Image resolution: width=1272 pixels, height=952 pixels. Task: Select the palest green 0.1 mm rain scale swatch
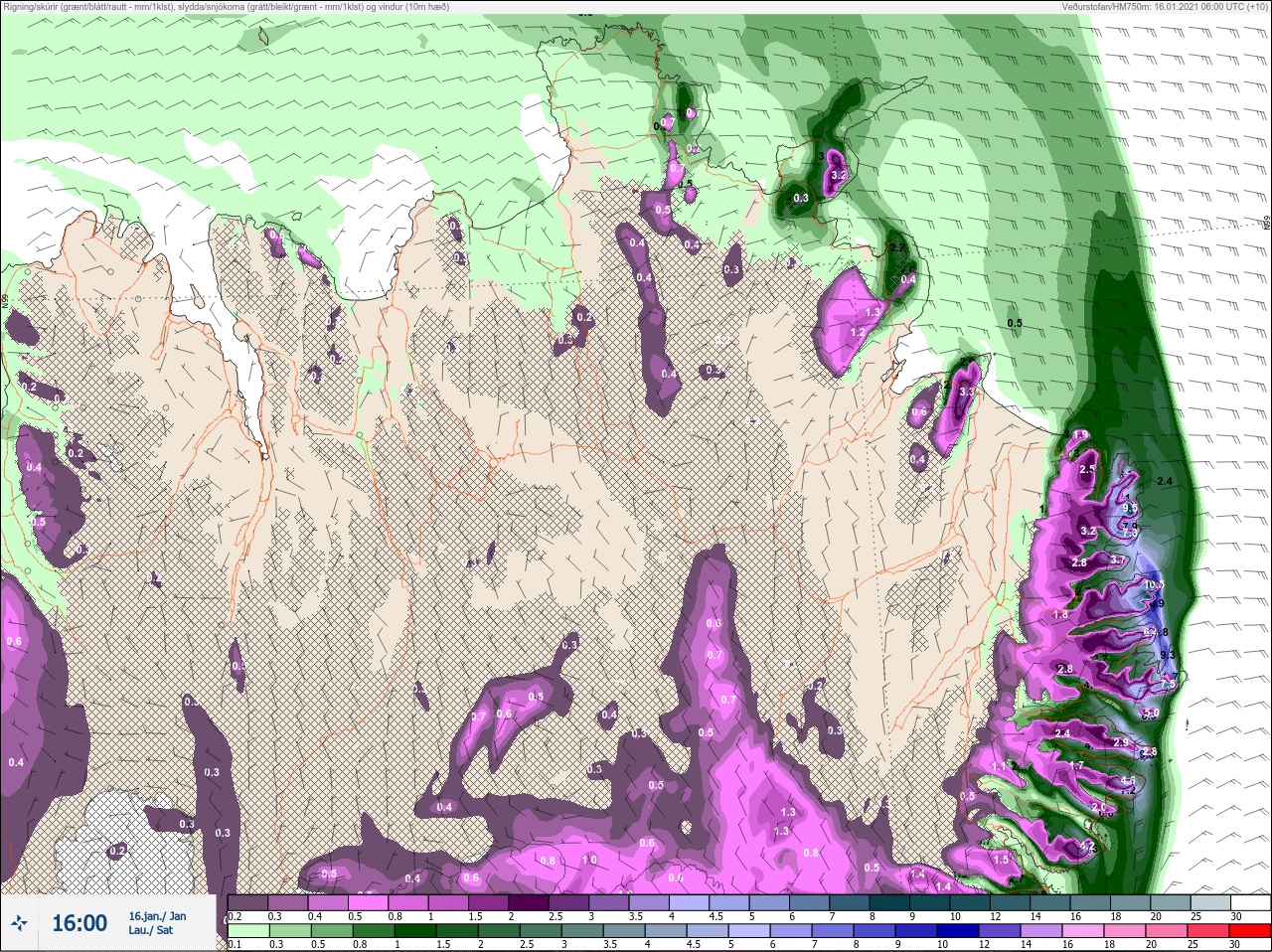[x=247, y=931]
